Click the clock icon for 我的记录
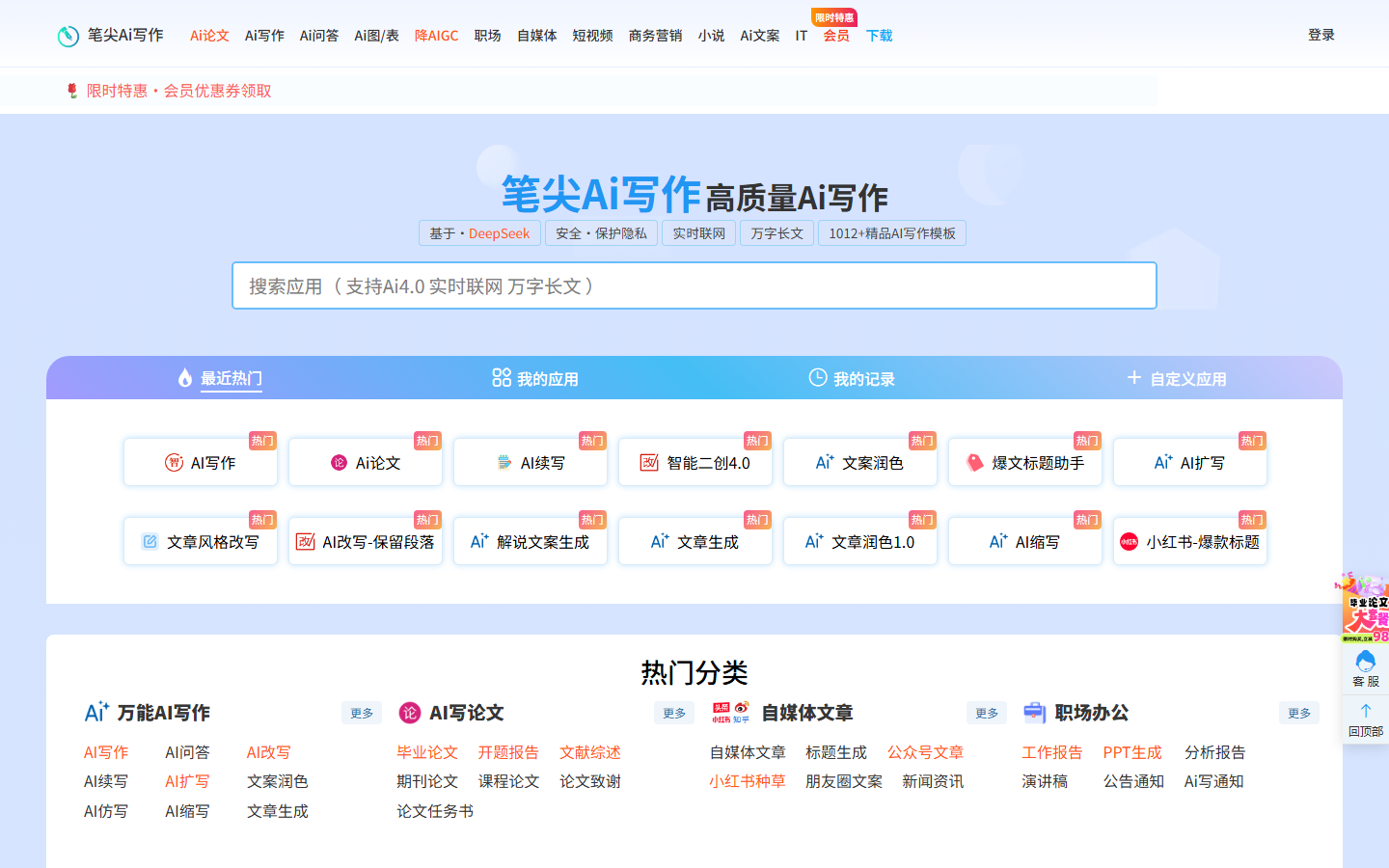 [x=818, y=378]
